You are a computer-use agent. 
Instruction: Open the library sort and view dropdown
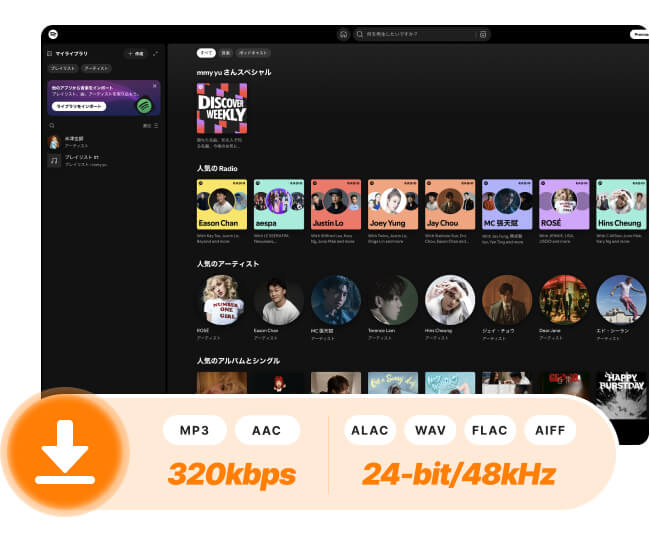(150, 126)
